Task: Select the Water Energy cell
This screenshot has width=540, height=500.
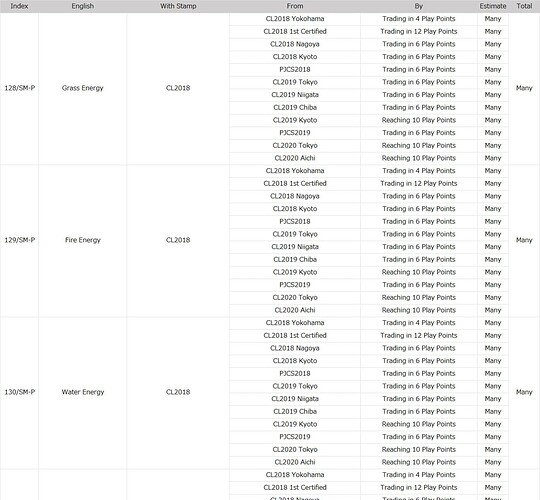Action: [83, 392]
